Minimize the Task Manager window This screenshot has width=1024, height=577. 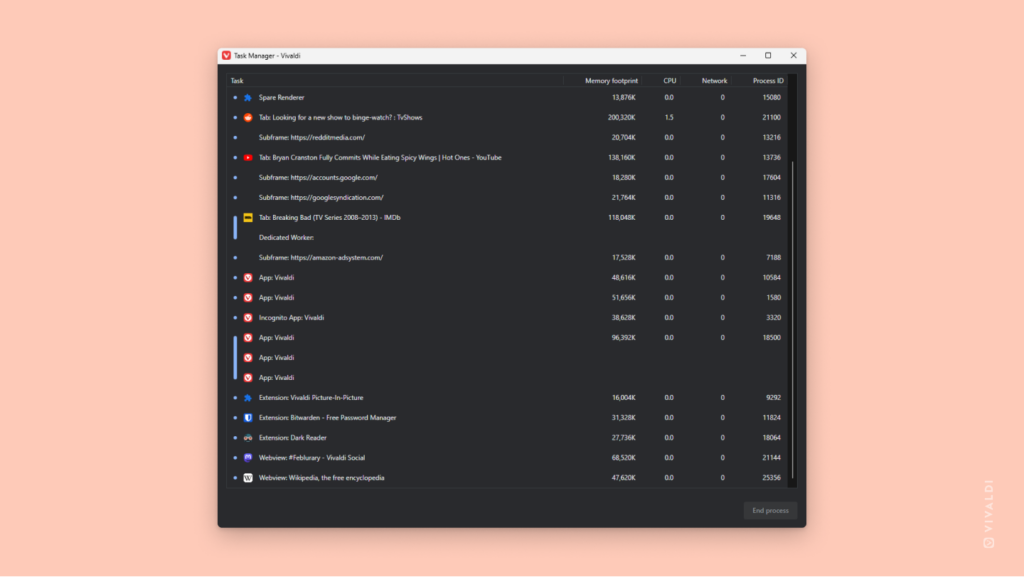(x=743, y=55)
